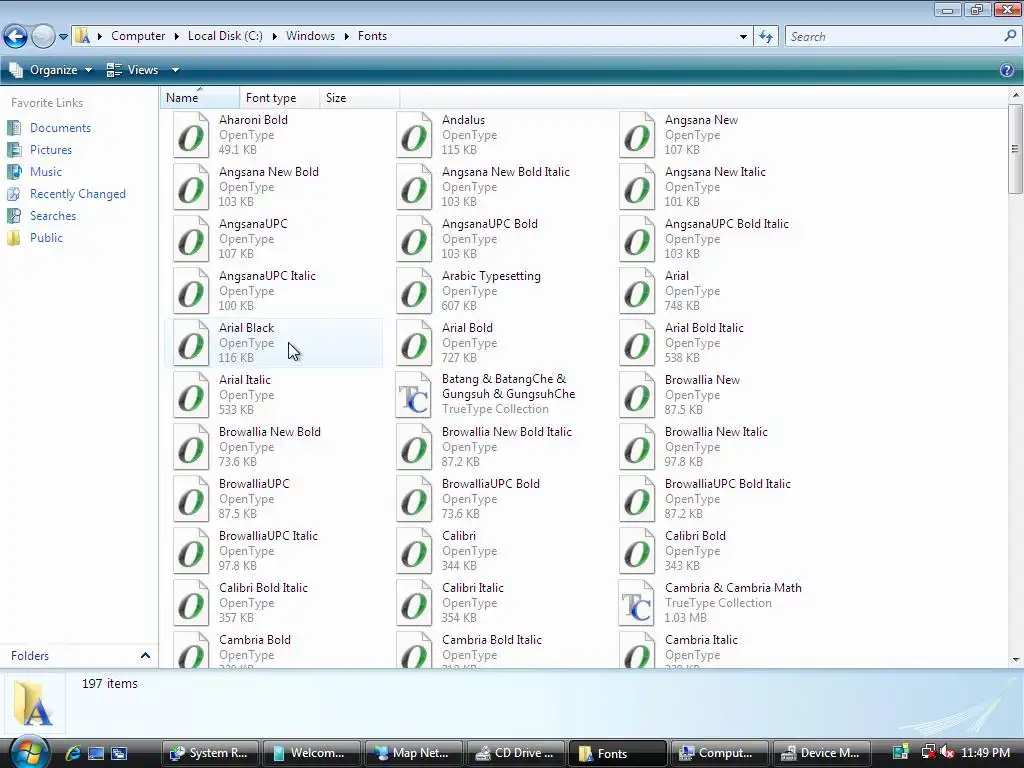Open the Help question mark icon

point(1006,70)
